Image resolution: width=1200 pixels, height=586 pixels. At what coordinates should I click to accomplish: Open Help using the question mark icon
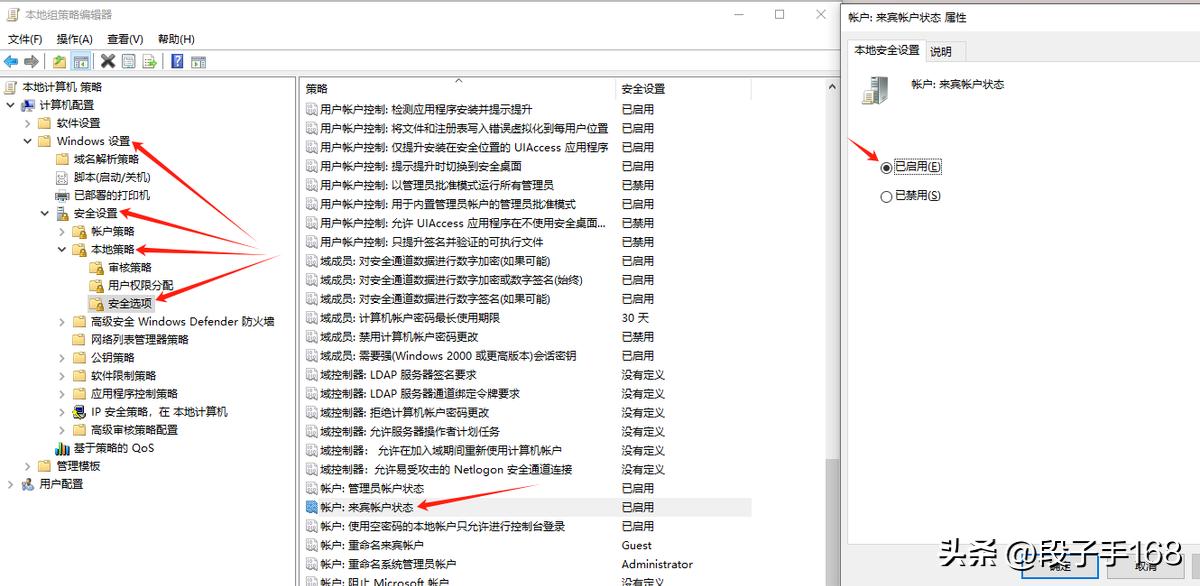[177, 61]
